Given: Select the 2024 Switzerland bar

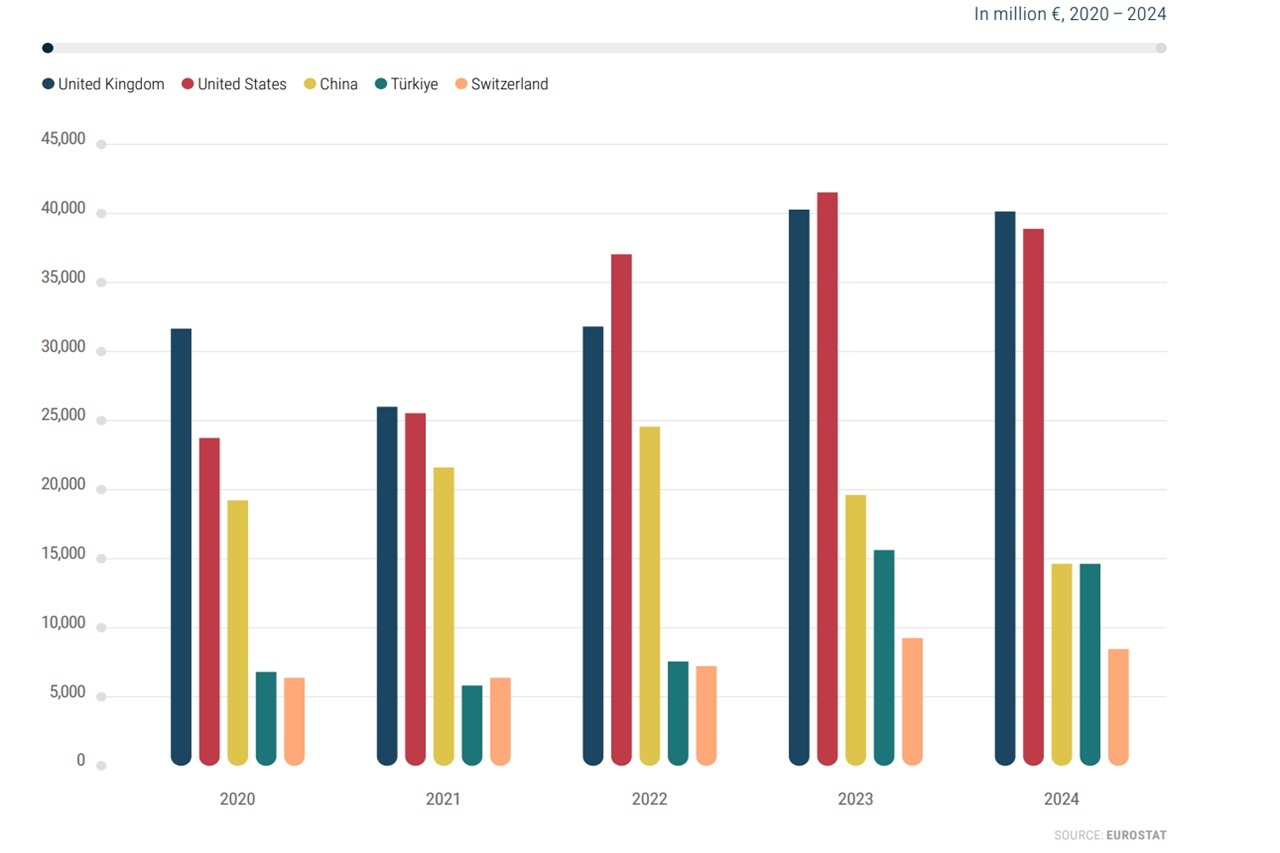Looking at the screenshot, I should (1118, 708).
